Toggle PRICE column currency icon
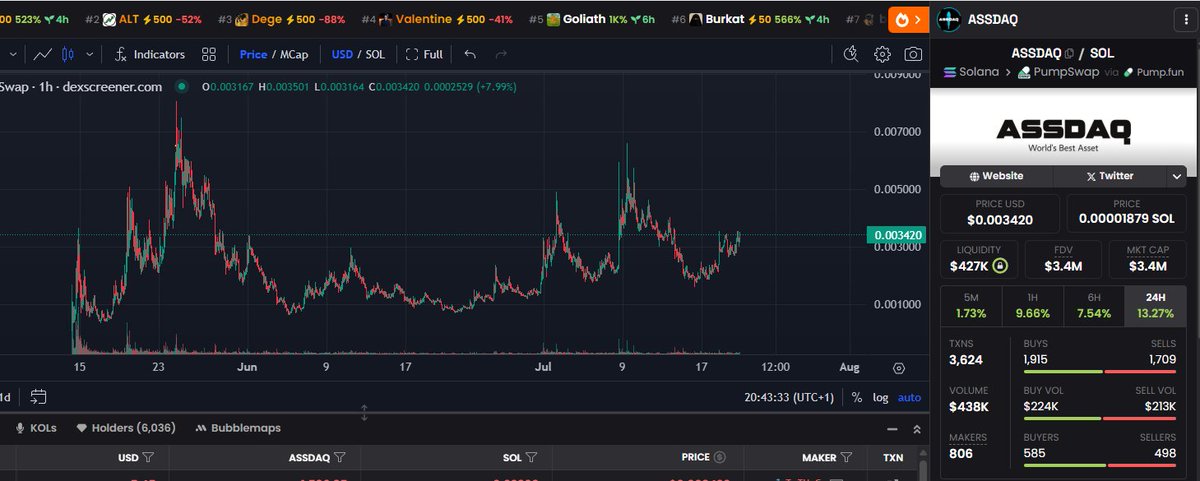Viewport: 1200px width, 481px height. pyautogui.click(x=720, y=457)
